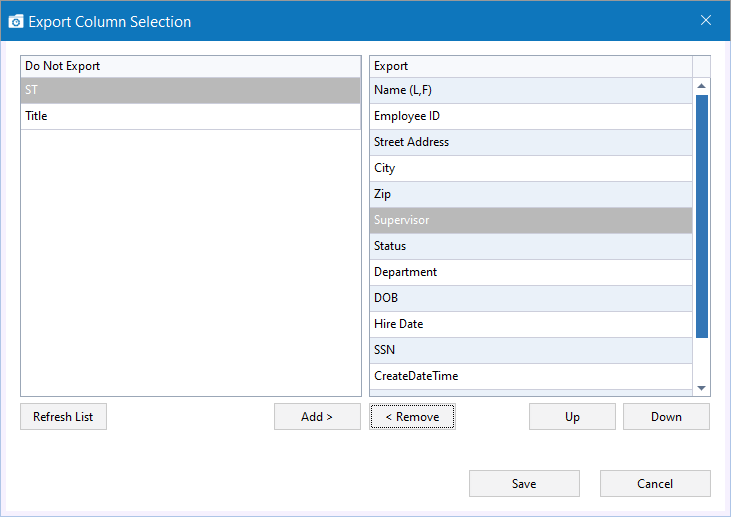The width and height of the screenshot is (731, 517).
Task: Click the Do Not Export column header
Action: (x=190, y=66)
